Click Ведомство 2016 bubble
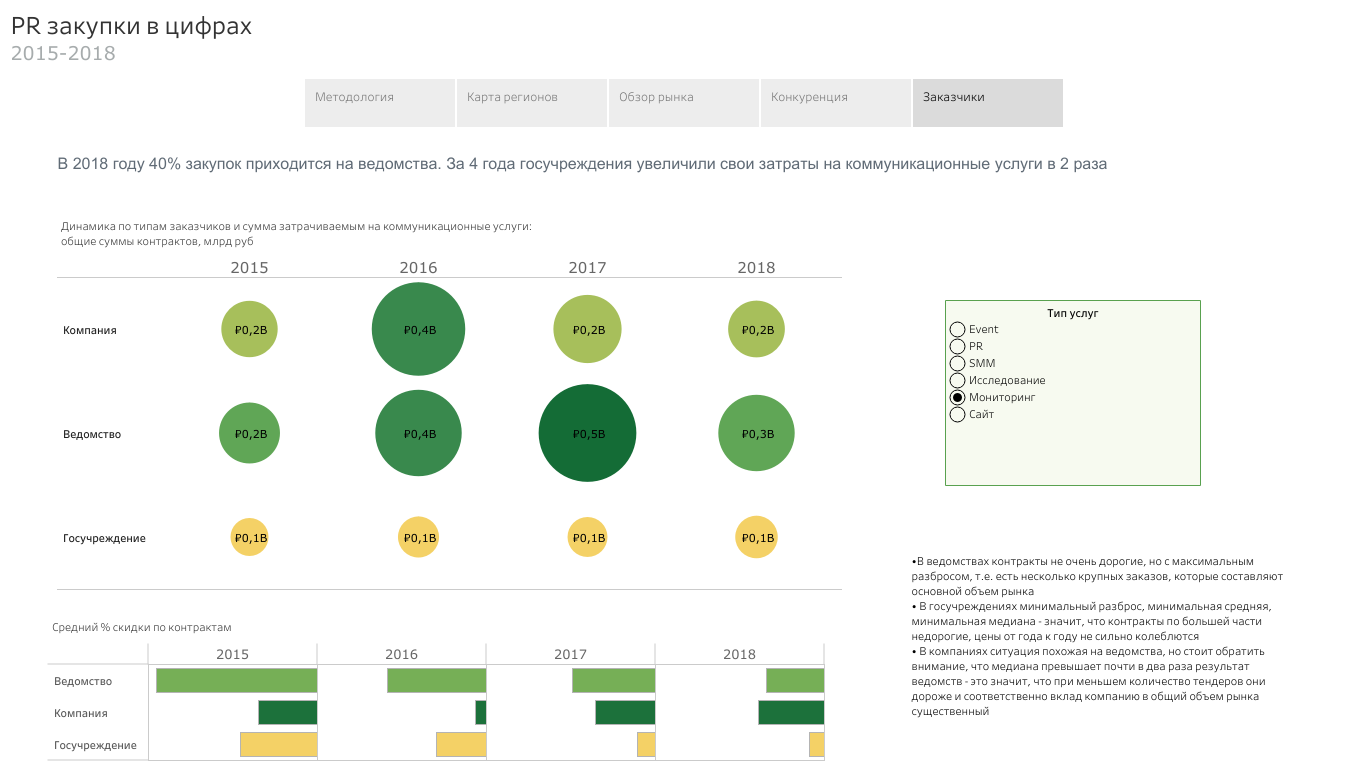Screen dimensions: 1365x767 point(418,433)
